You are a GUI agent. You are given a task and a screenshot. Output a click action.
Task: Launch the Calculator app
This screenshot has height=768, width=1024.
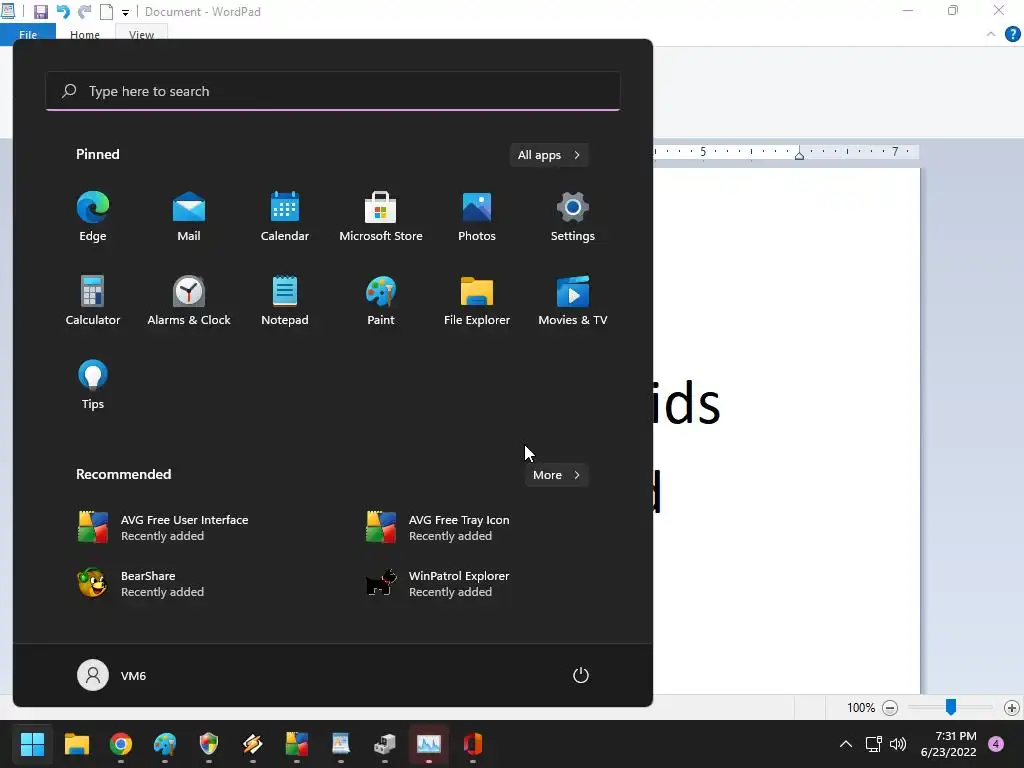93,300
